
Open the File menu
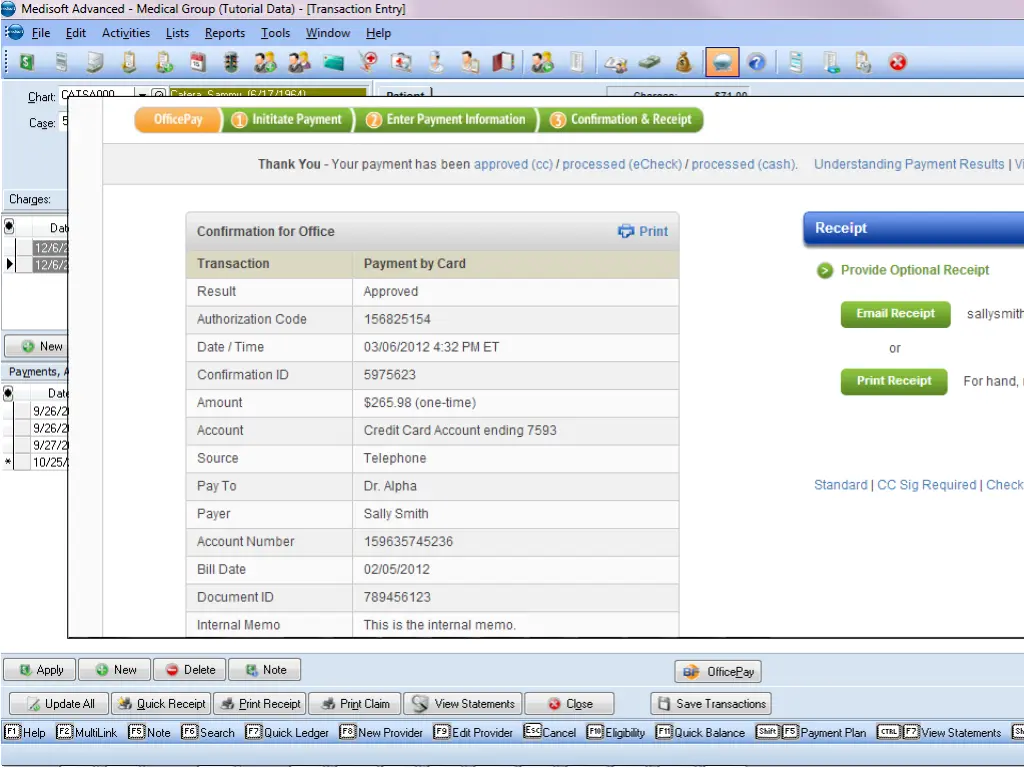click(x=40, y=33)
